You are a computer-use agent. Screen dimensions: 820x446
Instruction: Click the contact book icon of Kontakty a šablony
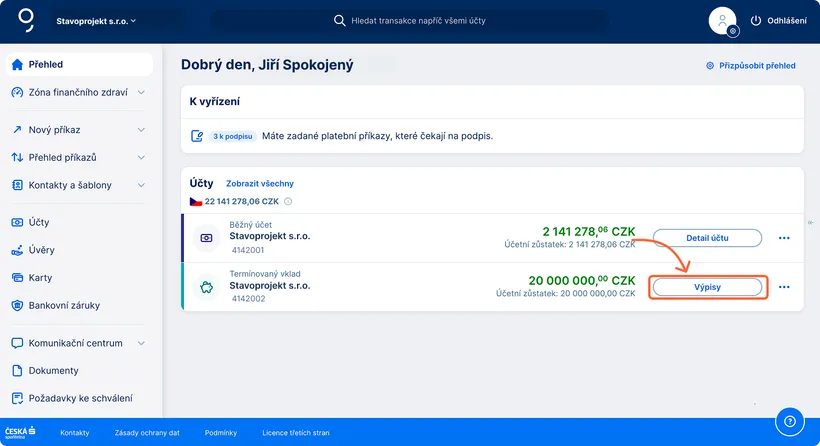pyautogui.click(x=17, y=185)
